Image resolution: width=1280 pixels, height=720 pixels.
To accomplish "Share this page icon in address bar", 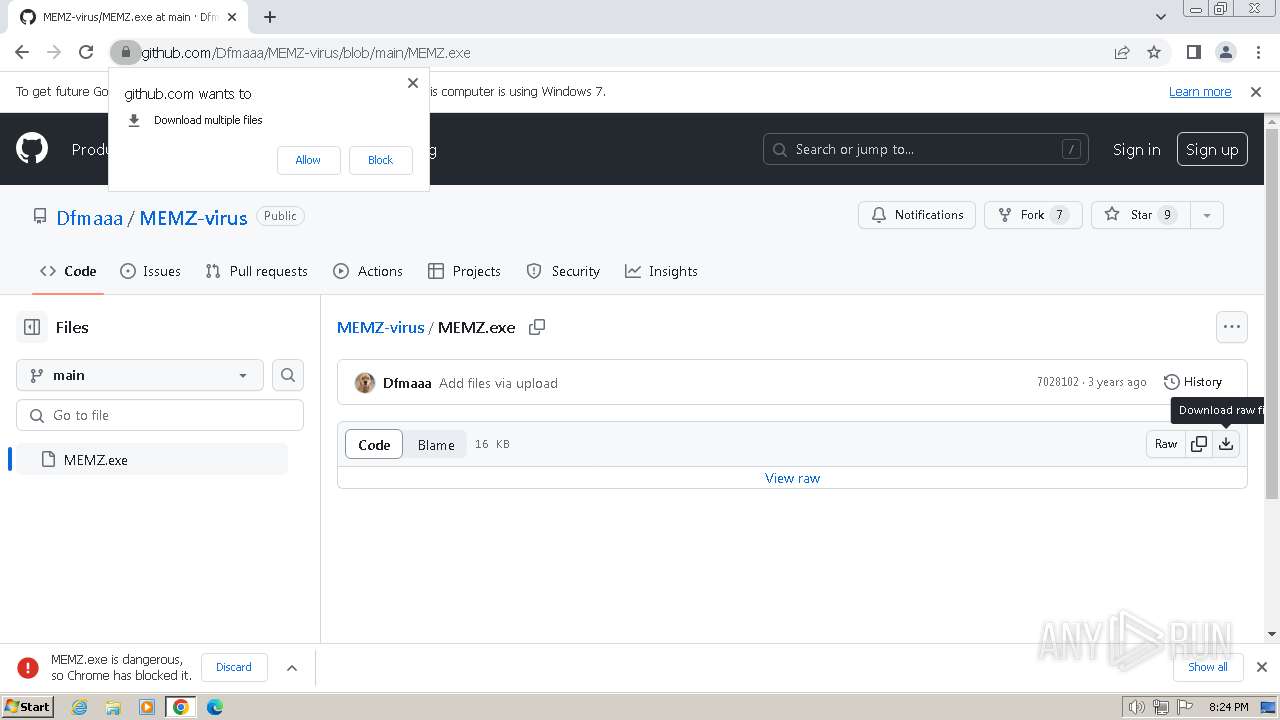I will (x=1122, y=52).
